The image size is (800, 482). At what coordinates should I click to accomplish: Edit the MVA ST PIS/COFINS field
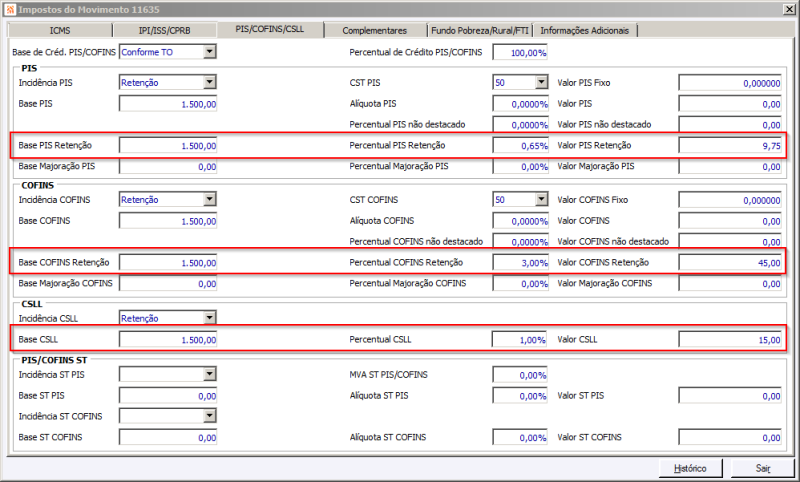pyautogui.click(x=520, y=375)
